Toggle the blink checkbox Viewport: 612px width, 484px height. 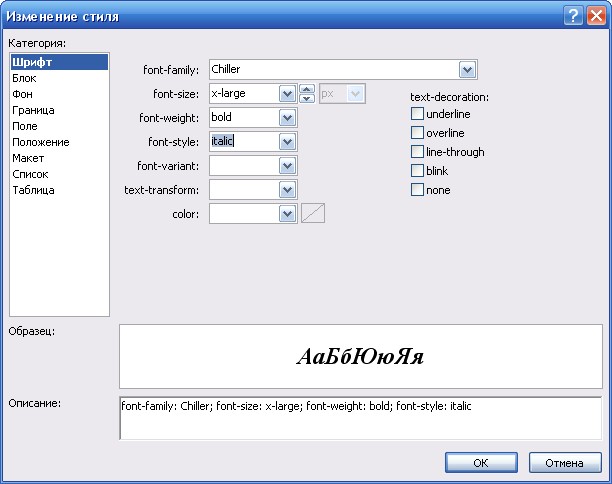pyautogui.click(x=417, y=171)
